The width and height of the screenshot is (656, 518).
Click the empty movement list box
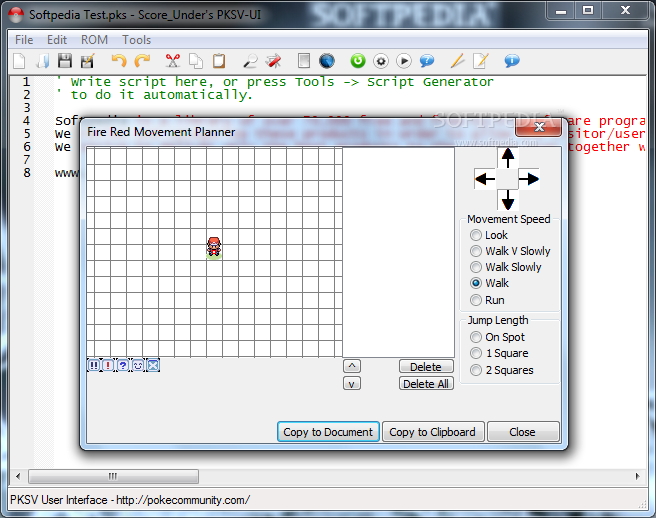point(398,252)
